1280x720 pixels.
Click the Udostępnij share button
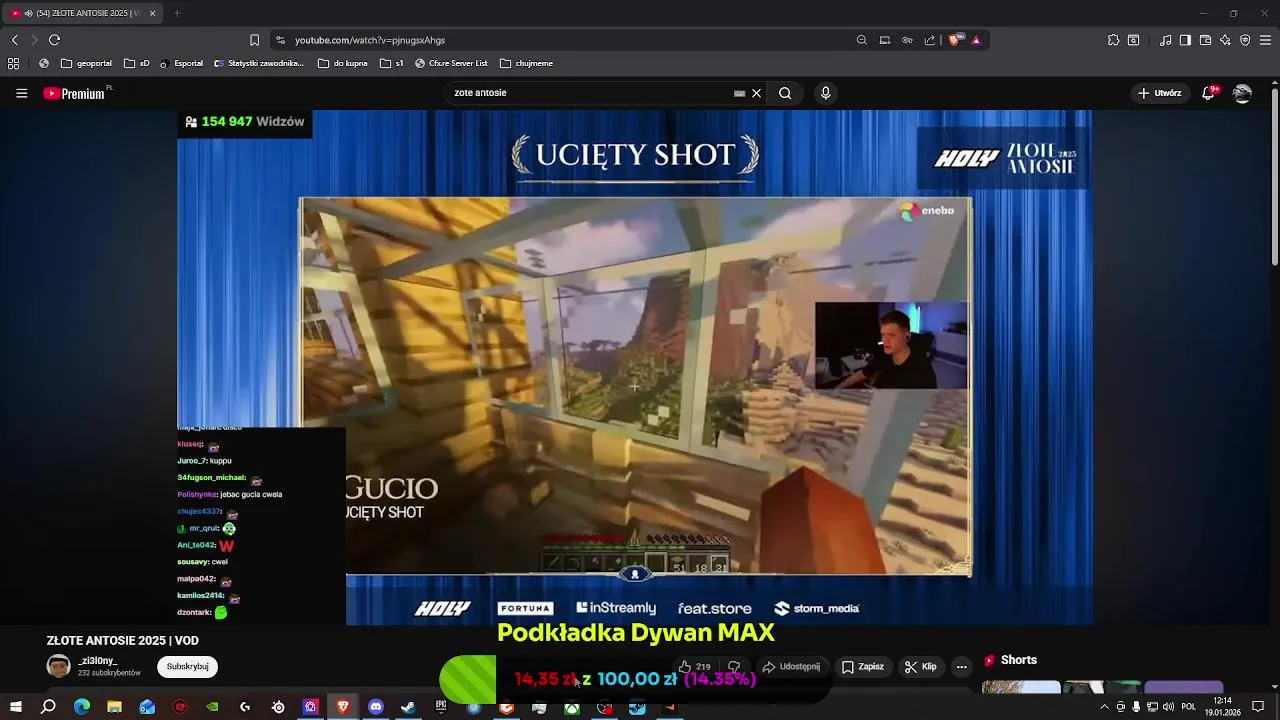[791, 667]
